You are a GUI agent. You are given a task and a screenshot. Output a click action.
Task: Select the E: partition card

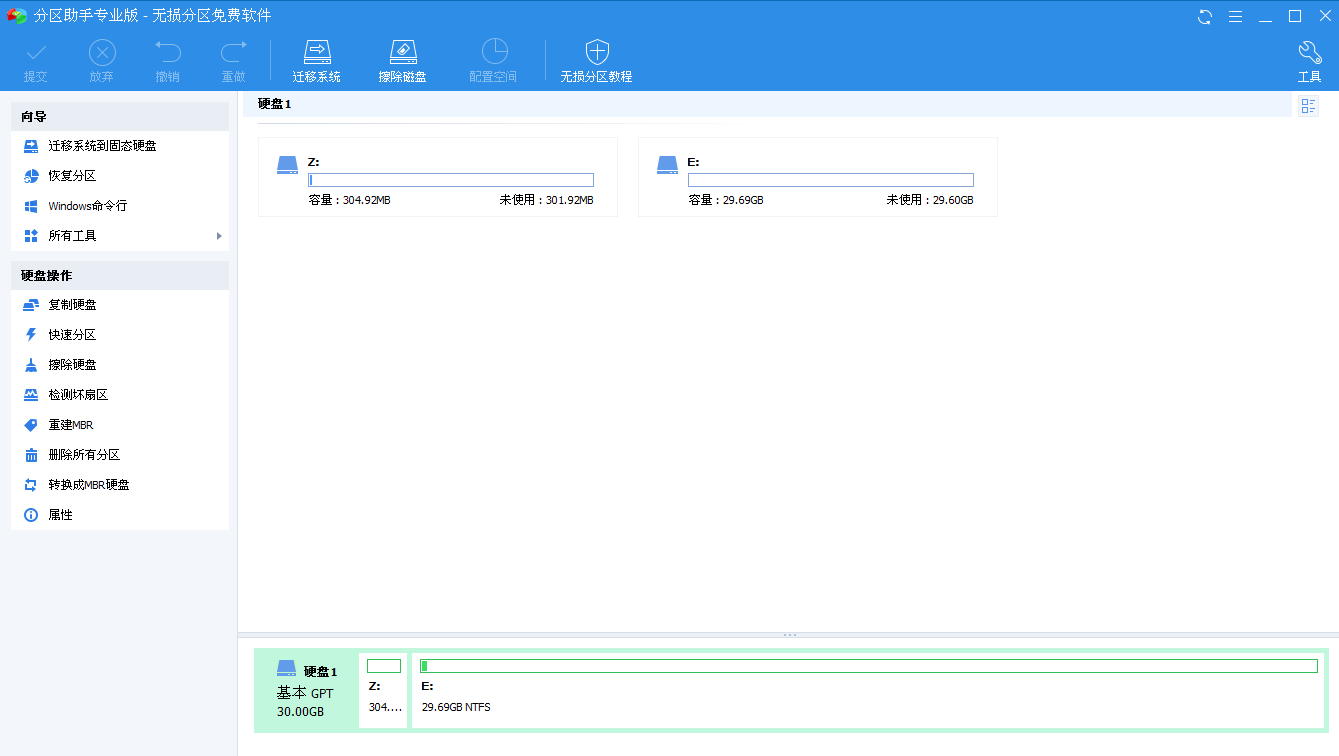[817, 177]
